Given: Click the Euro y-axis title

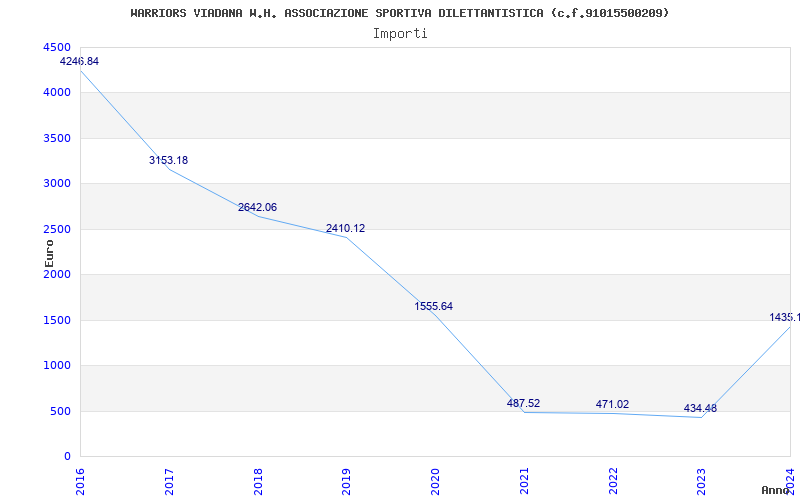Looking at the screenshot, I should (x=49, y=253).
